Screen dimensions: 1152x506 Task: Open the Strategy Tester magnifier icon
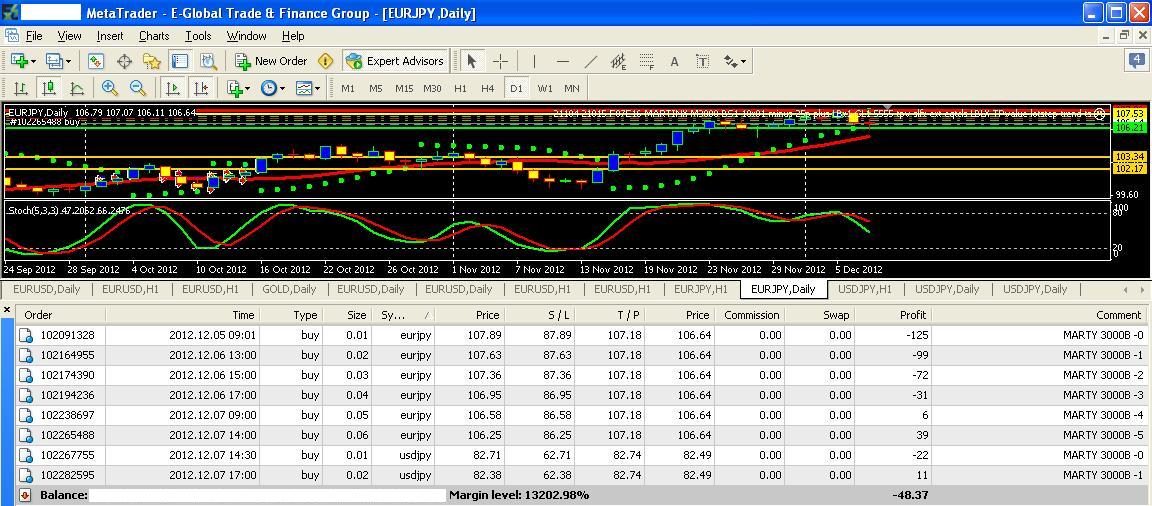pyautogui.click(x=208, y=61)
